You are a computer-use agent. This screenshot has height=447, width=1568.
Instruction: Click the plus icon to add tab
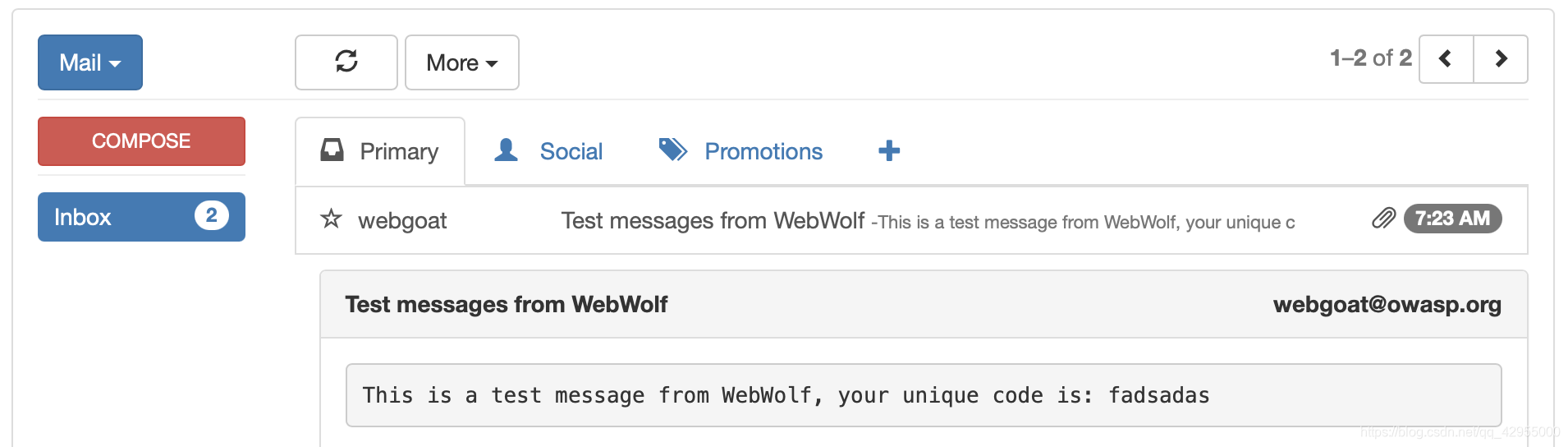click(889, 151)
